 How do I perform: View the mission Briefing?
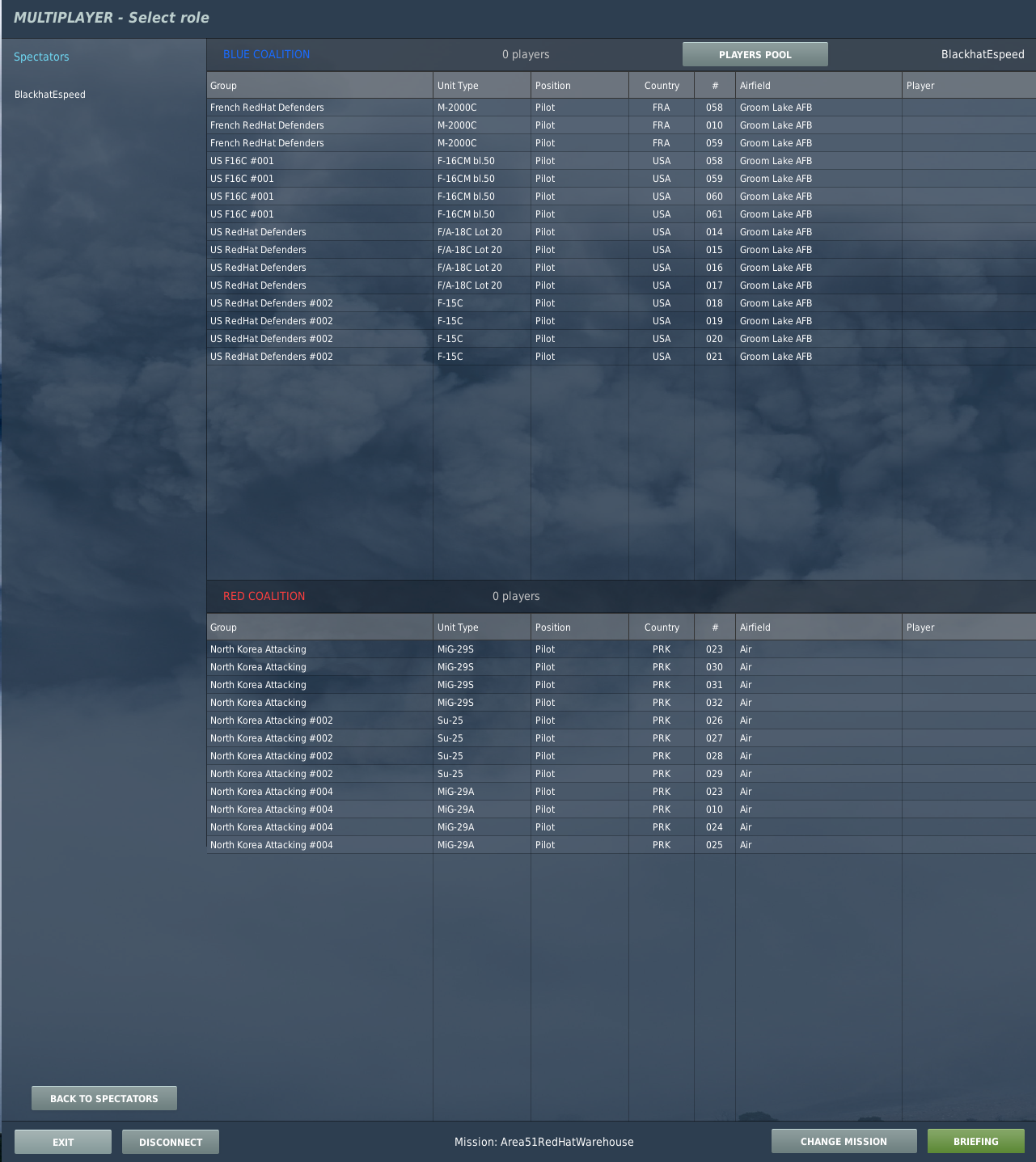[975, 1141]
